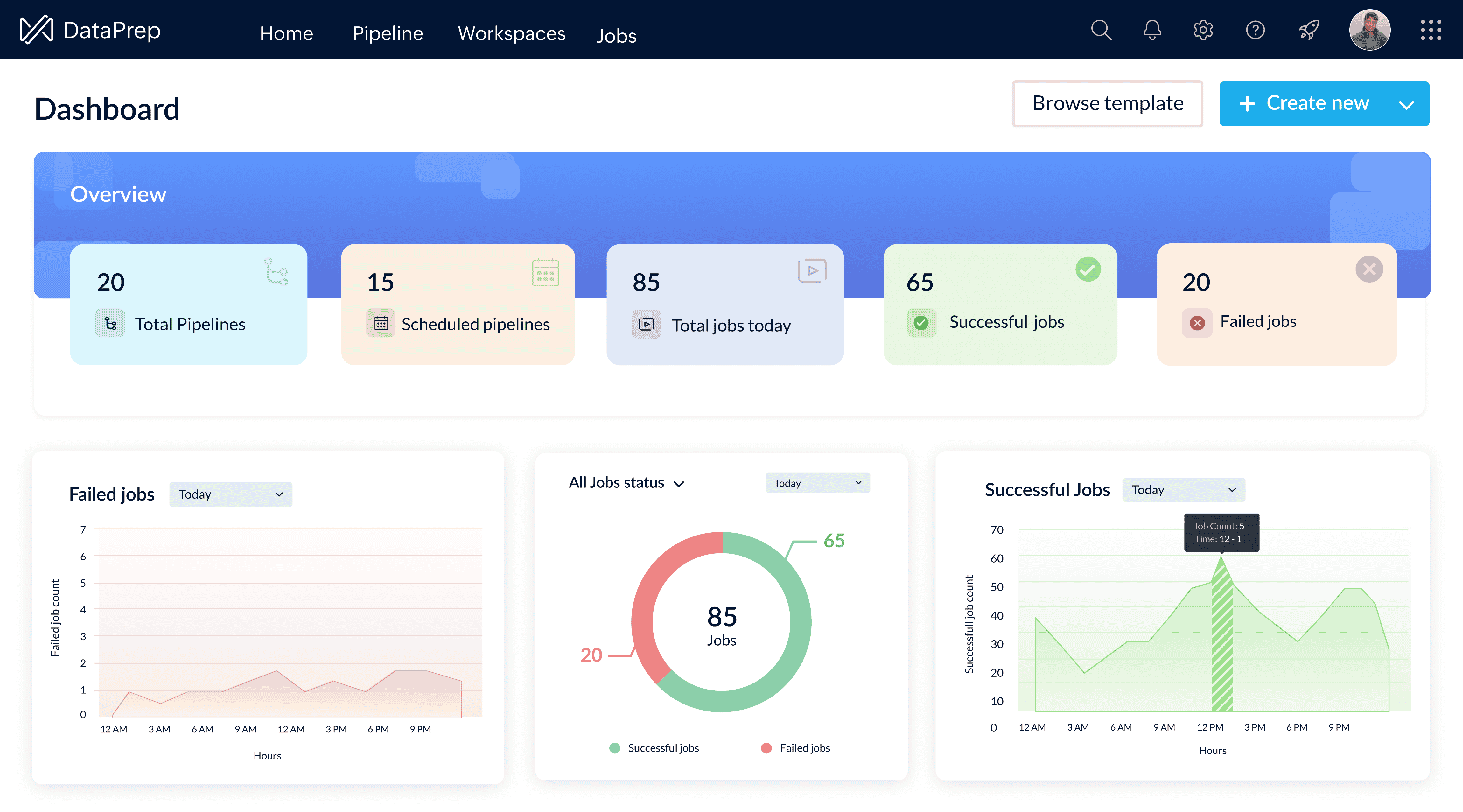This screenshot has width=1463, height=812.
Task: Click the large play icon on Total jobs today card
Action: click(x=812, y=270)
